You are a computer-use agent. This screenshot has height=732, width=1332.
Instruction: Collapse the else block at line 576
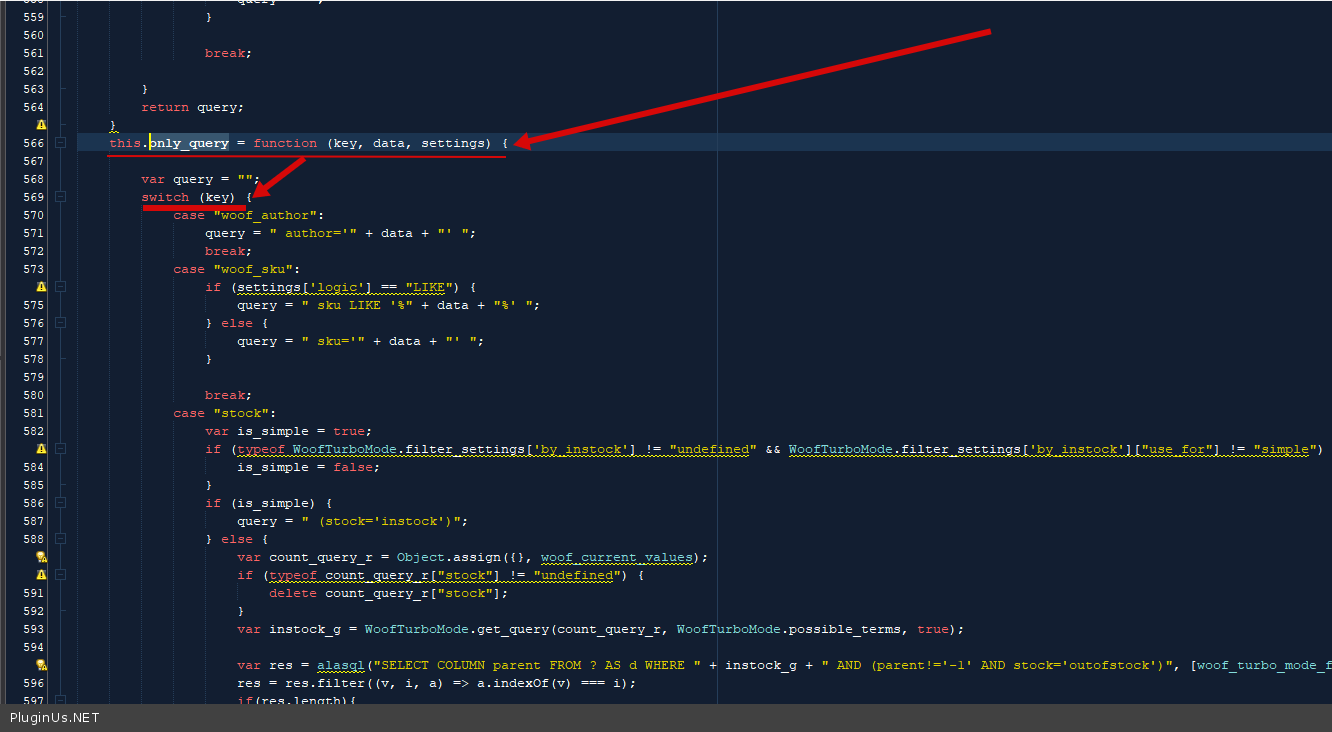pos(60,323)
